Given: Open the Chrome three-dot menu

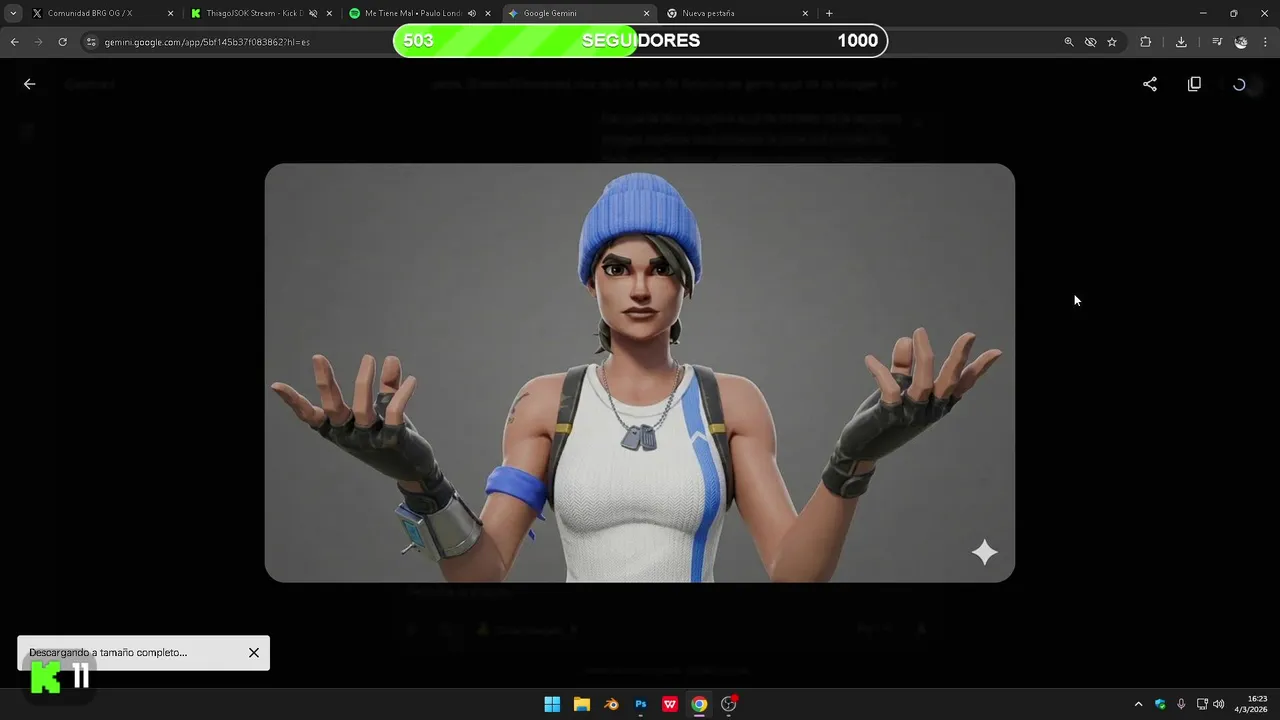Looking at the screenshot, I should 1266,42.
